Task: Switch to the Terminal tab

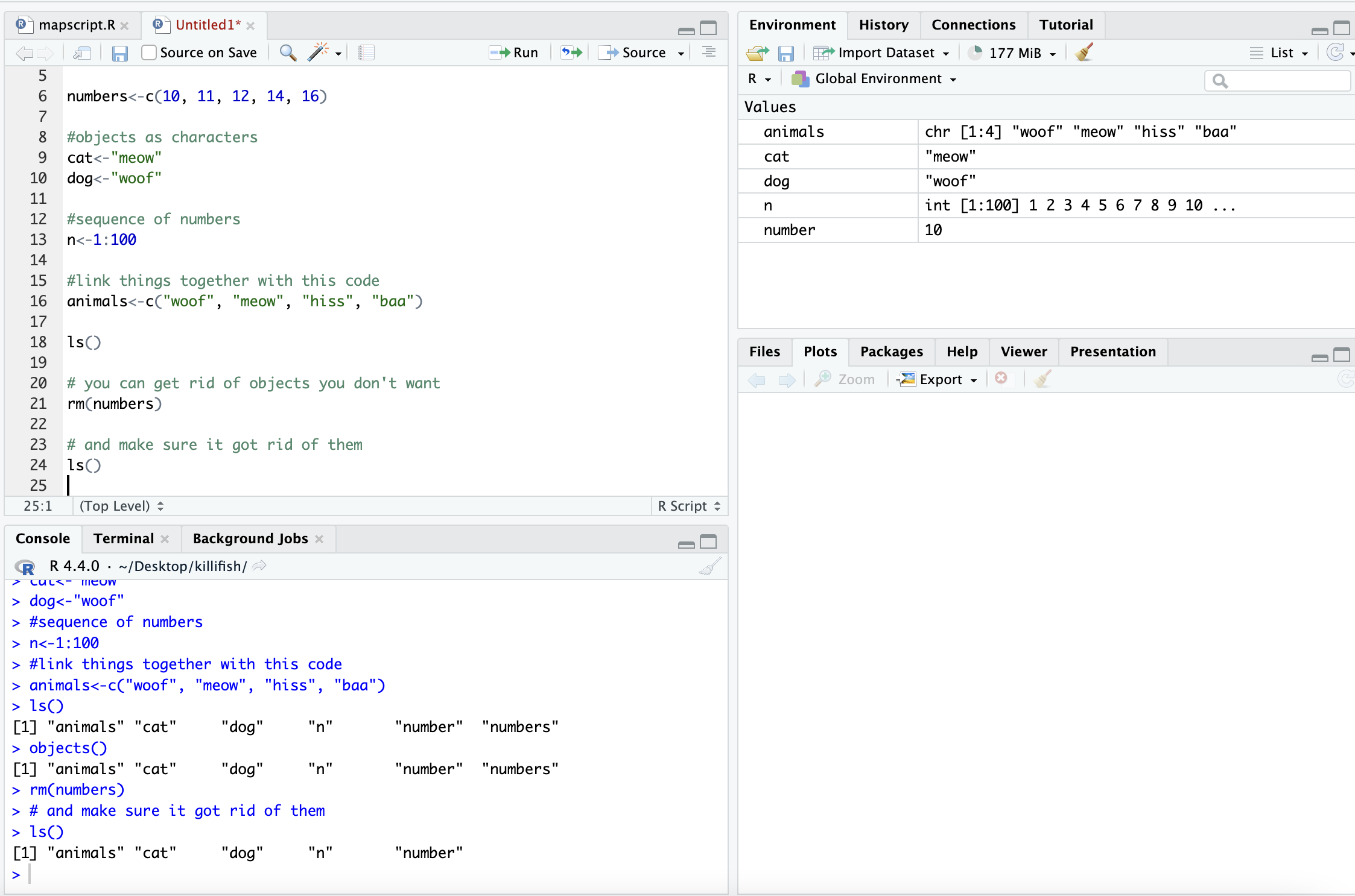Action: (124, 538)
